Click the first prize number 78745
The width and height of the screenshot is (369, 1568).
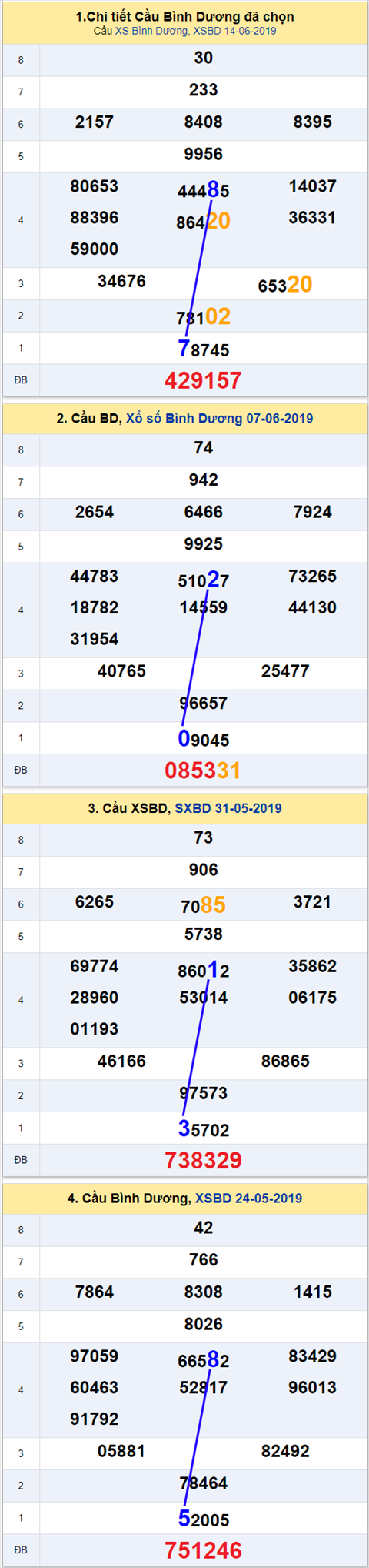click(x=204, y=349)
